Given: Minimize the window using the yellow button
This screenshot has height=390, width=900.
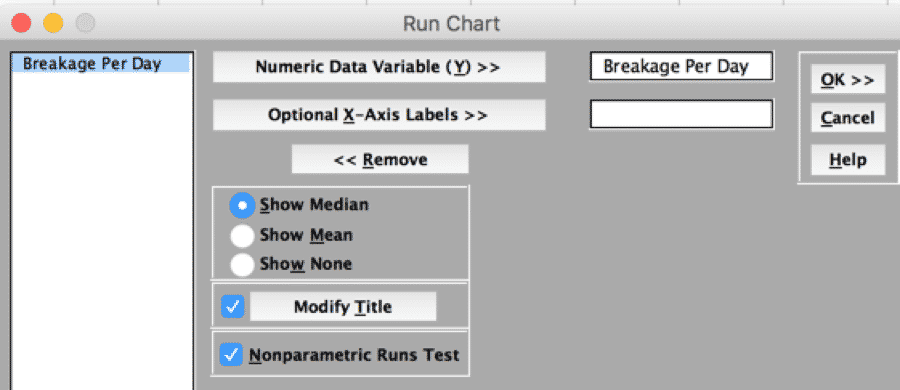Looking at the screenshot, I should 53,24.
